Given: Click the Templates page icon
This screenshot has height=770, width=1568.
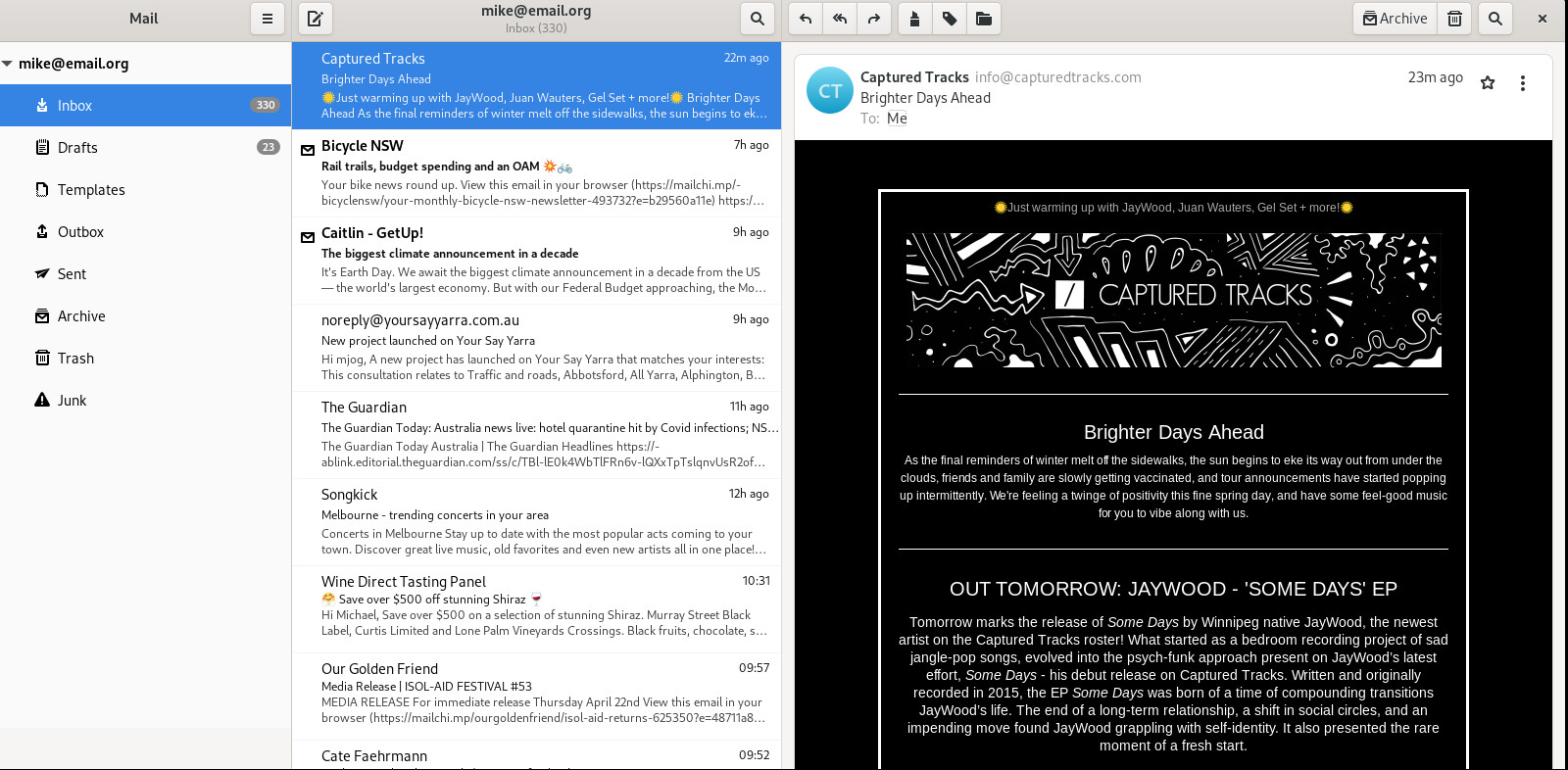Looking at the screenshot, I should (42, 189).
